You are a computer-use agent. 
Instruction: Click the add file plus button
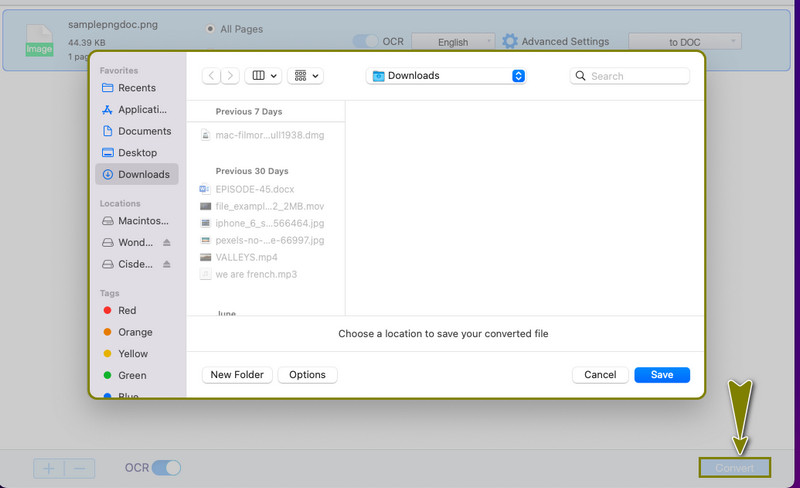[x=48, y=468]
